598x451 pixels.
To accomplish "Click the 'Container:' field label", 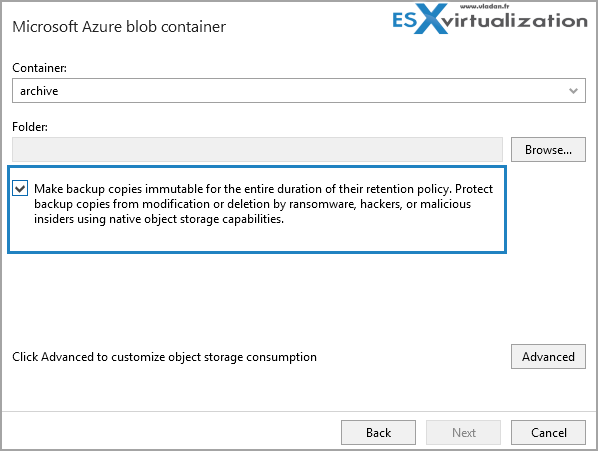I will click(x=39, y=67).
